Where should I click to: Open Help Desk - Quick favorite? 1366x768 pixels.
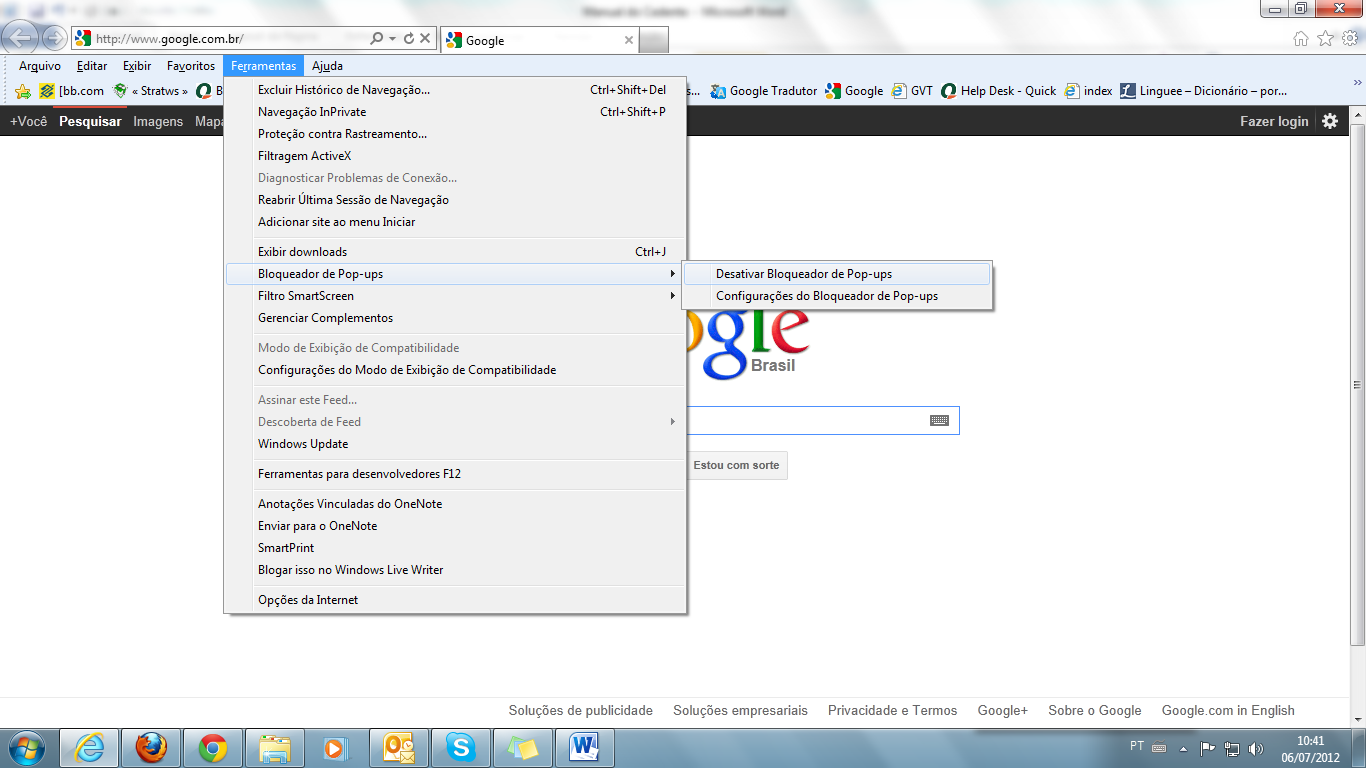[x=999, y=91]
